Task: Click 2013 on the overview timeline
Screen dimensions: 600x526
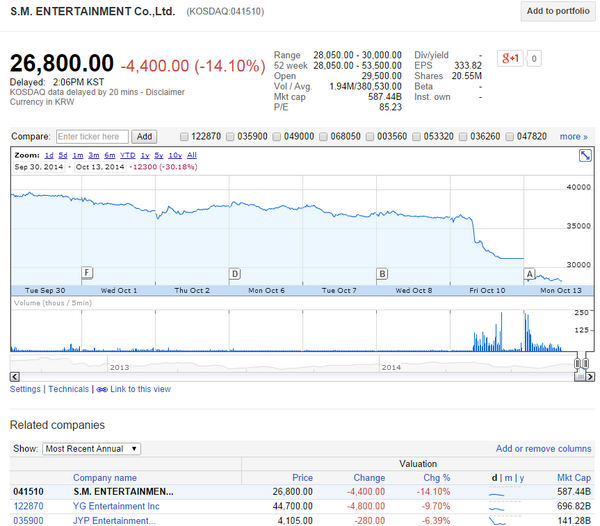Action: click(119, 367)
